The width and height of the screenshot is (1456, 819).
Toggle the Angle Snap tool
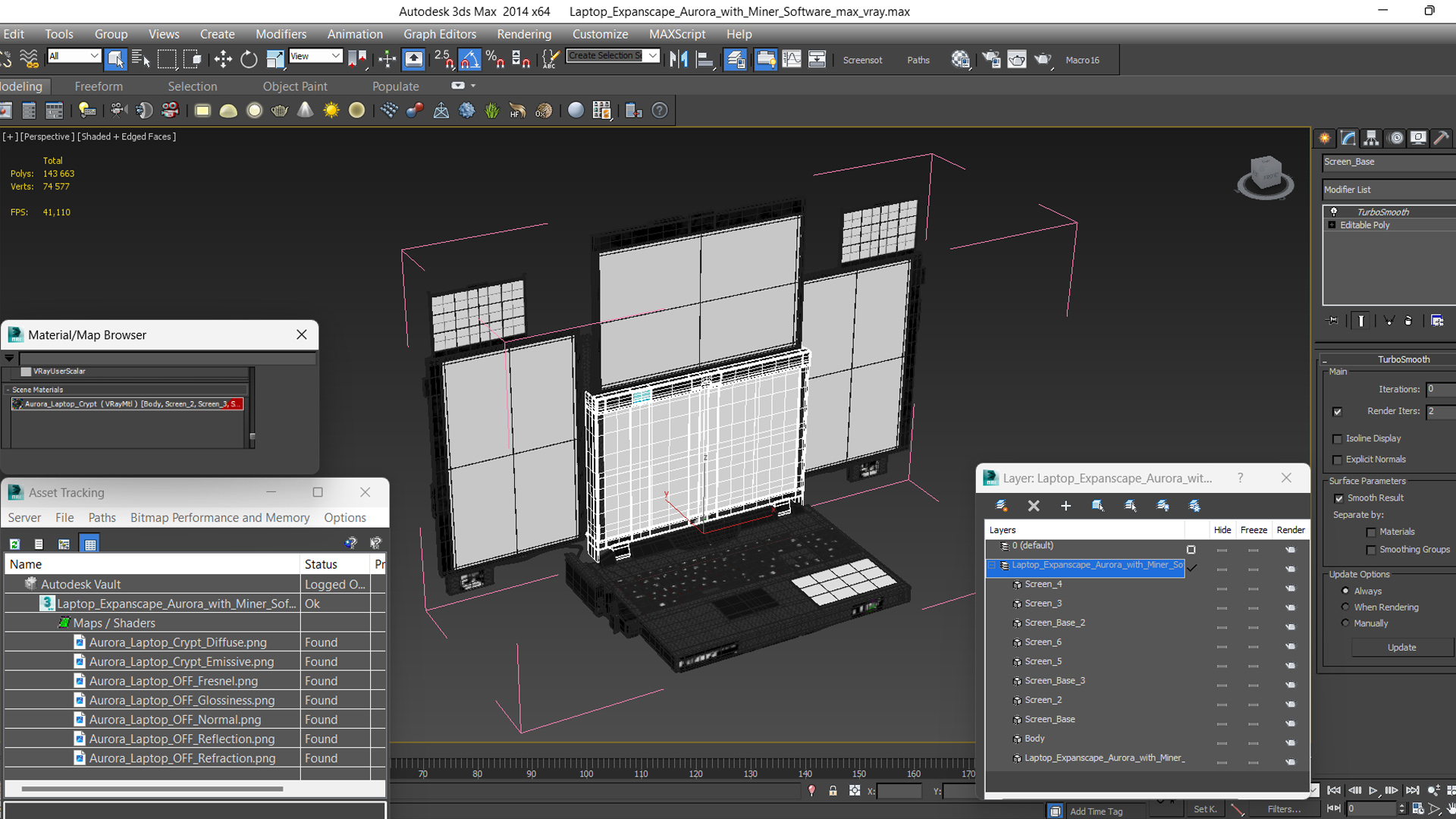point(469,59)
